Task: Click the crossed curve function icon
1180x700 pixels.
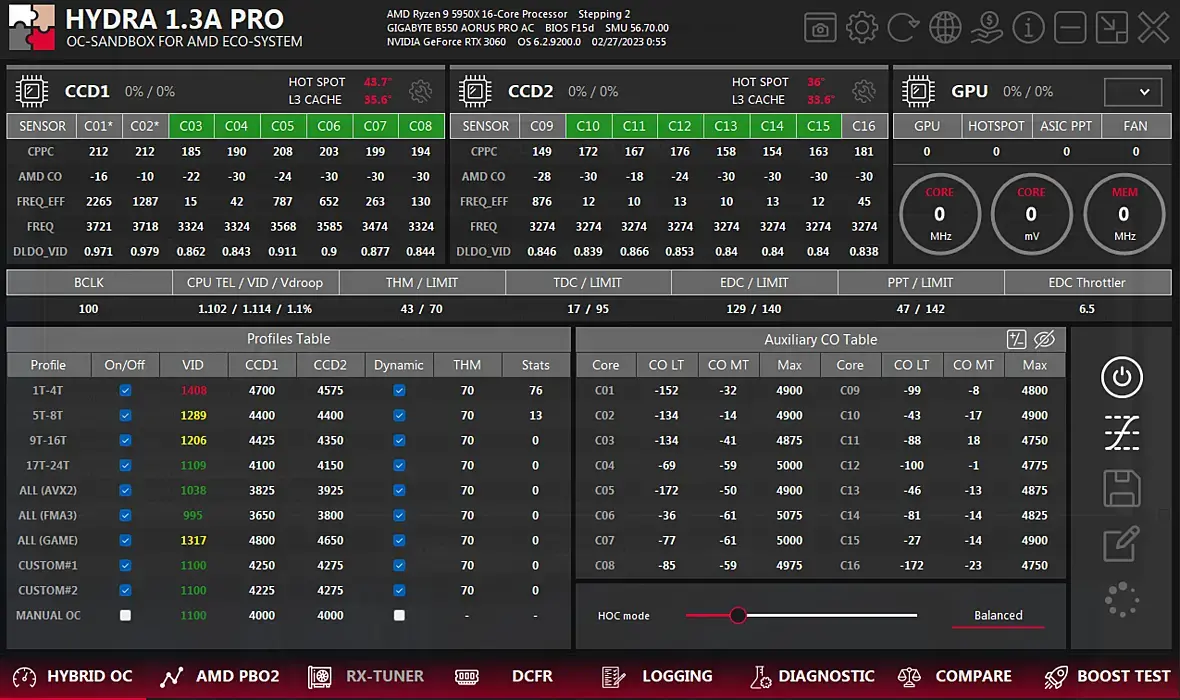Action: (1121, 433)
